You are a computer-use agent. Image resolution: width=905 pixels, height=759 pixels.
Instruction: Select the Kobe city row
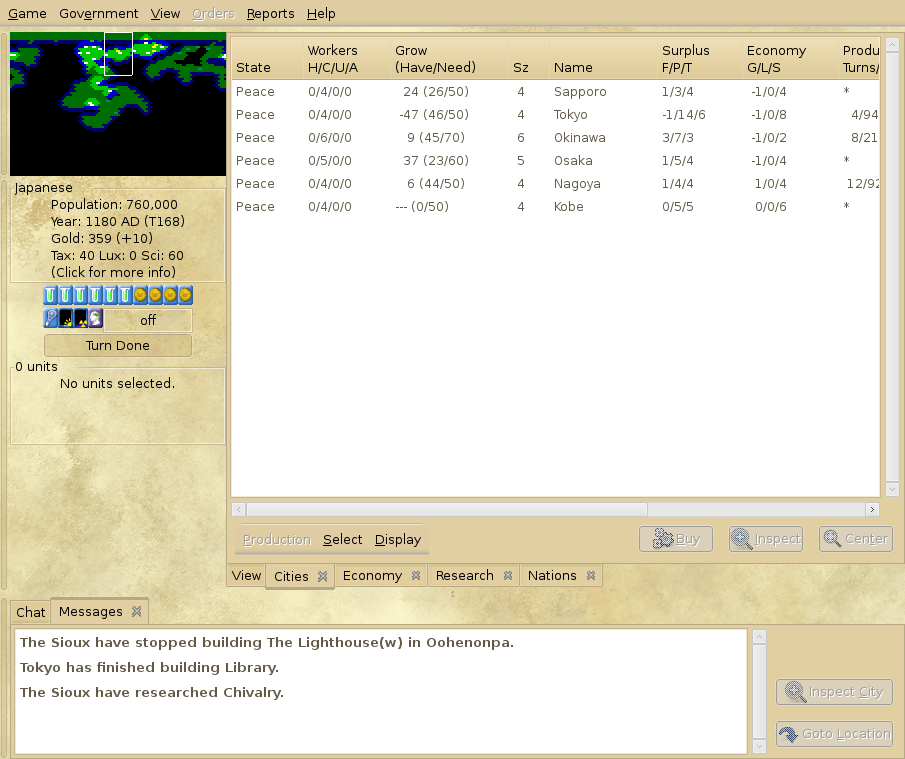pyautogui.click(x=555, y=207)
